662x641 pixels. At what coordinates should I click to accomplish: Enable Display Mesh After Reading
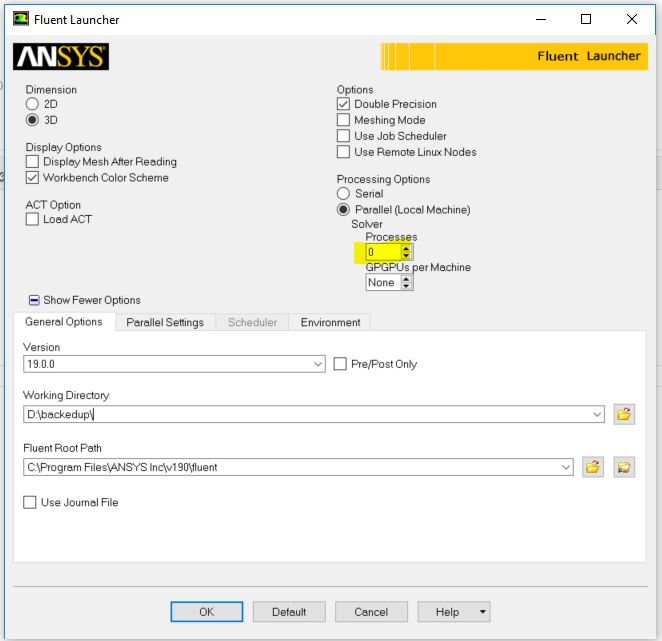pyautogui.click(x=32, y=161)
